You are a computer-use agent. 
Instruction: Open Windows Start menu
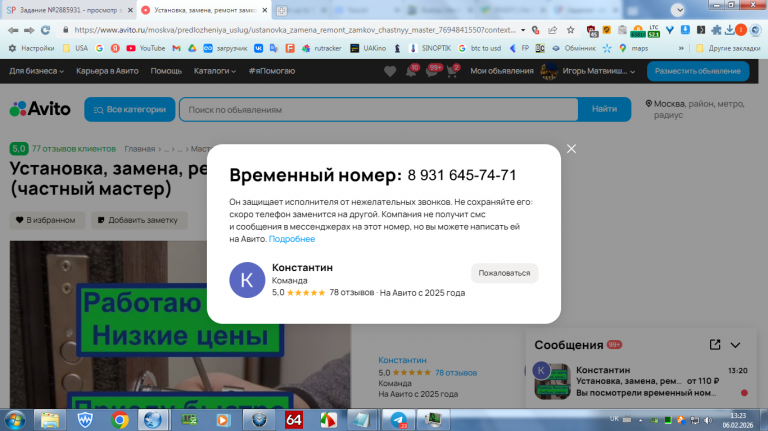15,420
